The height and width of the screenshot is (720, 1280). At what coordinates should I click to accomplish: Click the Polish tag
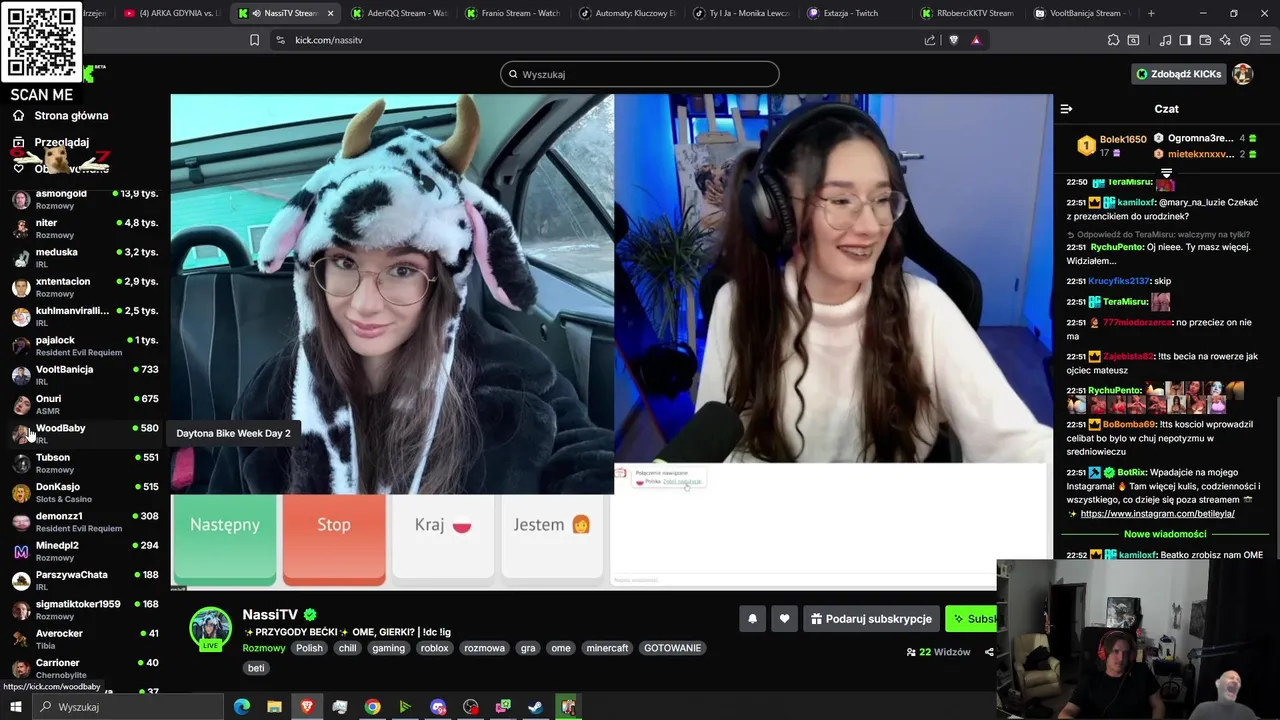309,648
